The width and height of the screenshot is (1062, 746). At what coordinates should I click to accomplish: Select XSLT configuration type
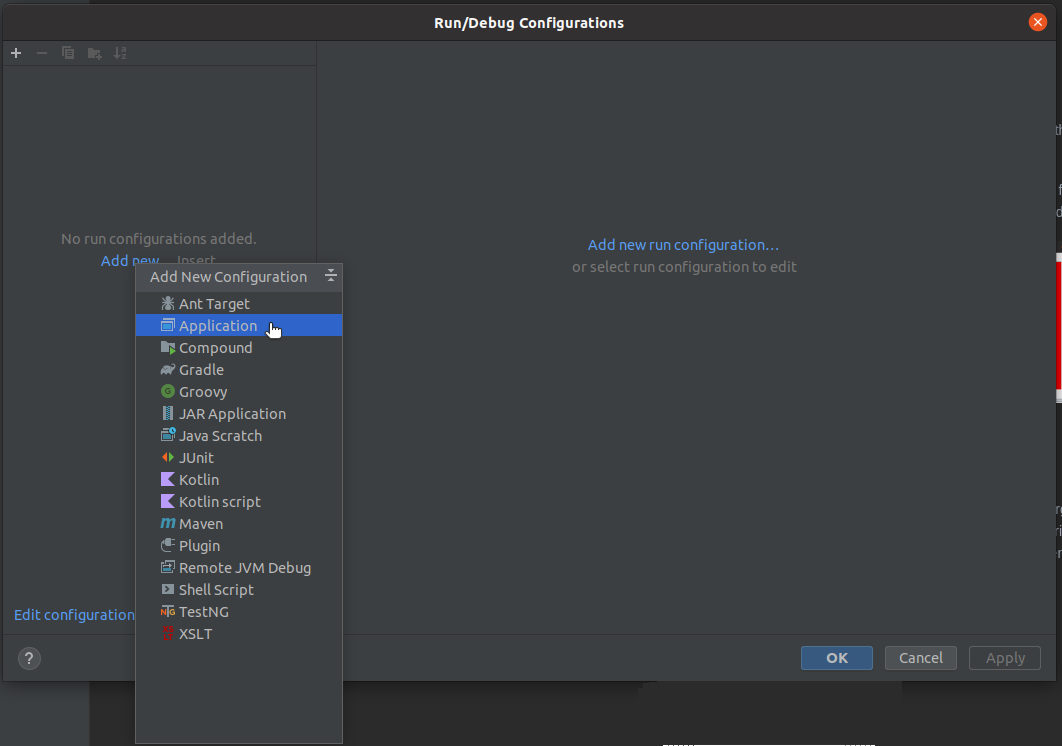[238, 634]
